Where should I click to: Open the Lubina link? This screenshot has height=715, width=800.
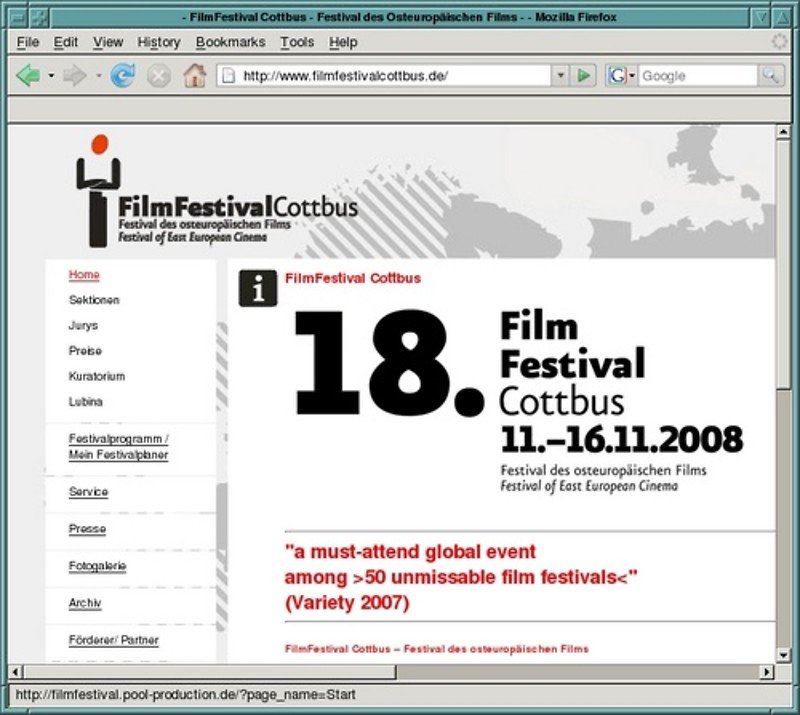click(86, 402)
